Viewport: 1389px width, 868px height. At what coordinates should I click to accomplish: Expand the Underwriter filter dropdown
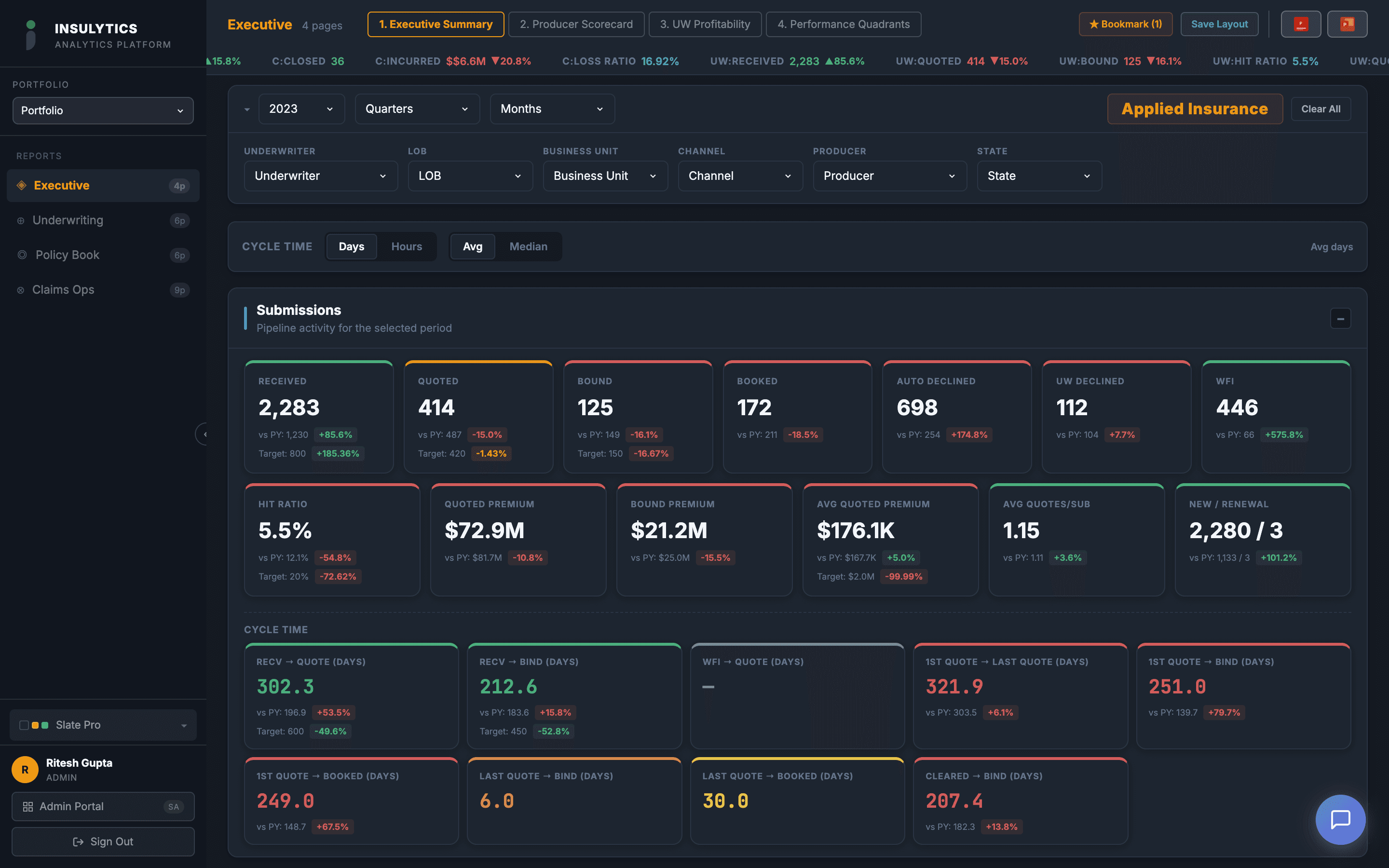321,176
